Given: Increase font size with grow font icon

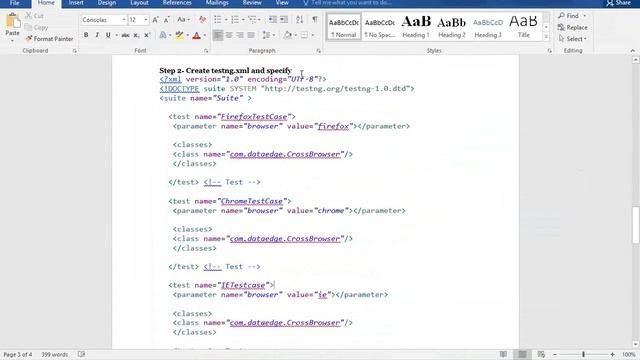Looking at the screenshot, I should (156, 20).
